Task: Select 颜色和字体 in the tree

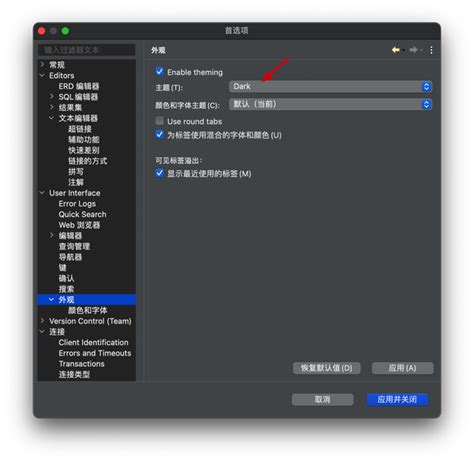Action: coord(88,310)
